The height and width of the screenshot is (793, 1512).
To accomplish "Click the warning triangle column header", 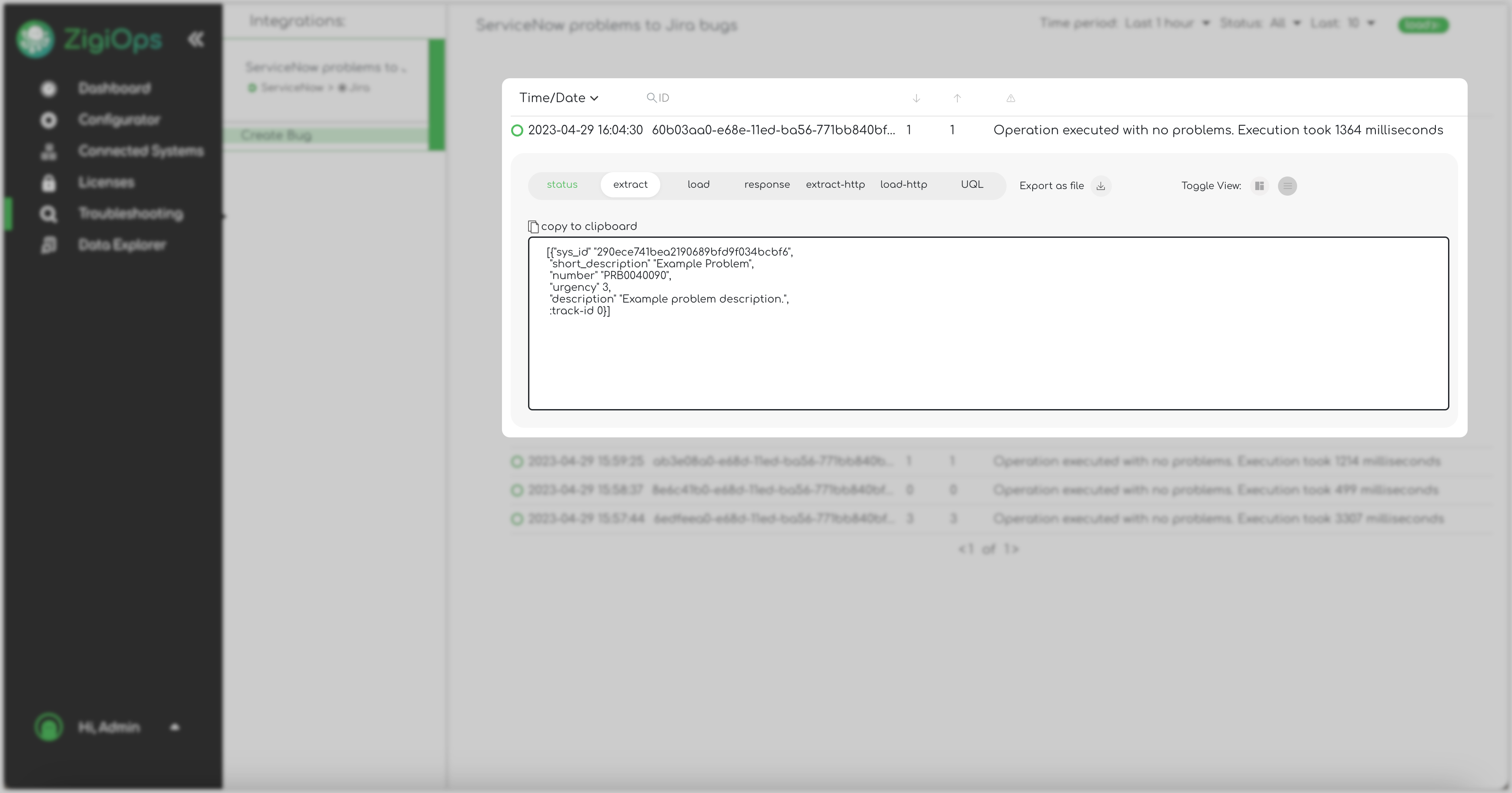I will [x=1010, y=99].
